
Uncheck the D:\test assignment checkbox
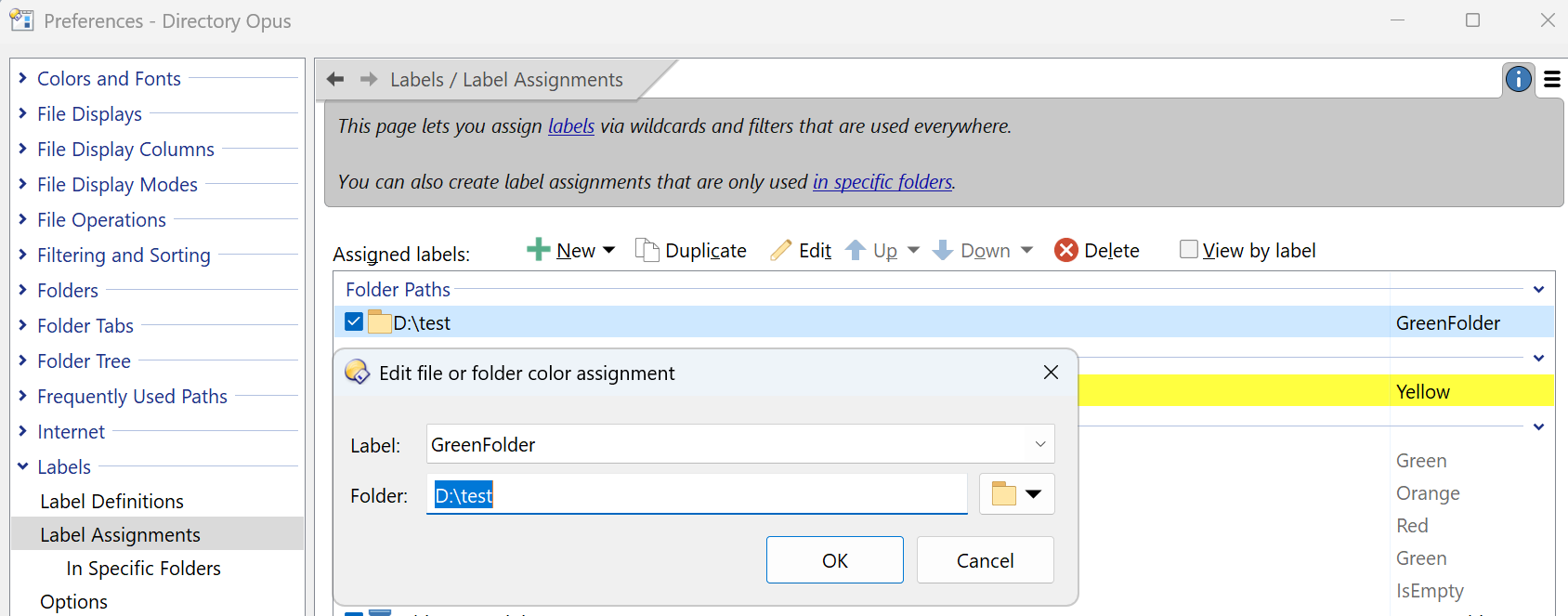pos(354,322)
